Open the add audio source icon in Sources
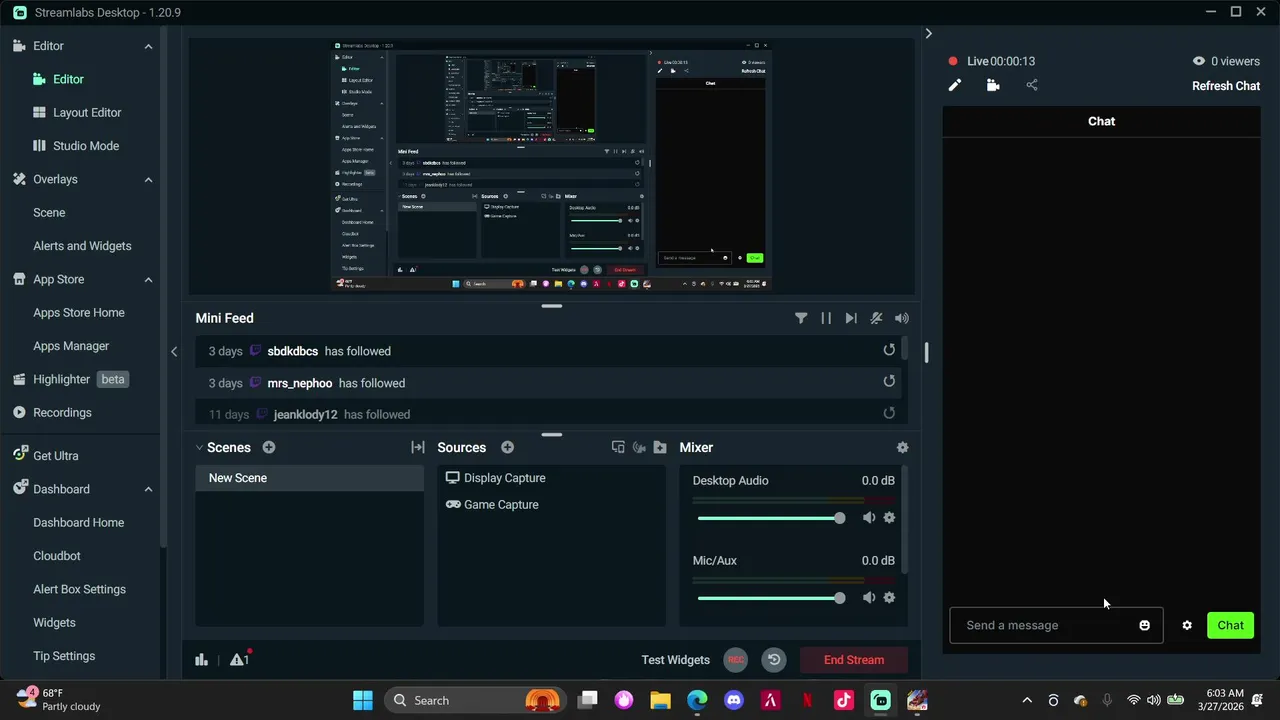Image resolution: width=1280 pixels, height=720 pixels. [x=639, y=448]
